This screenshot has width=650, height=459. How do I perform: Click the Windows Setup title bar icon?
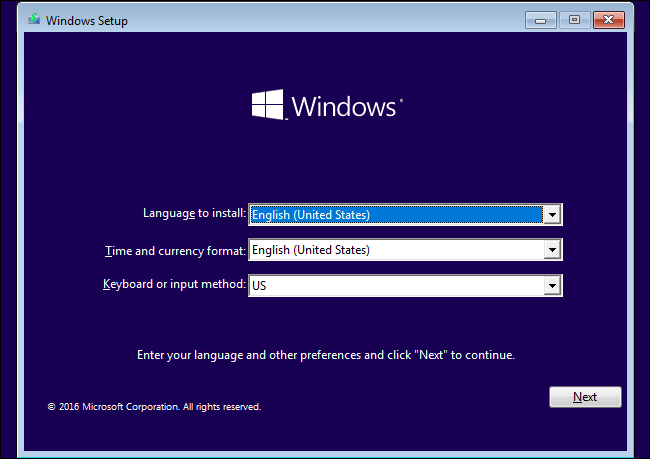pos(32,20)
